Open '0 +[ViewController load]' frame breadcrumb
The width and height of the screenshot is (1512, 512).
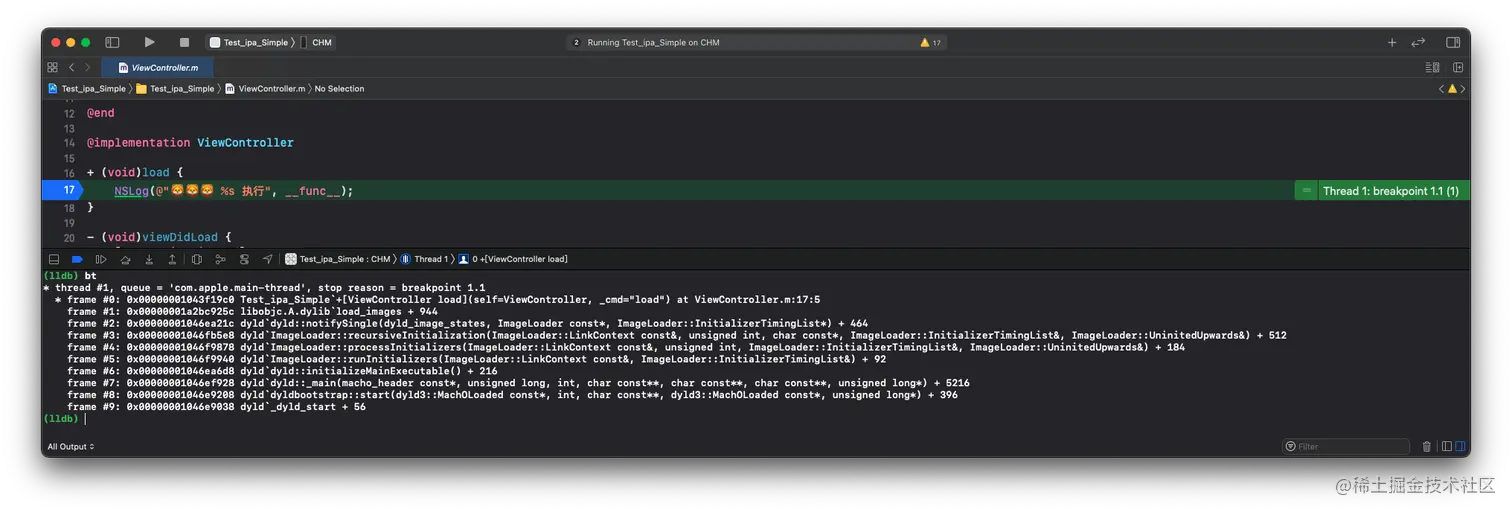pos(514,259)
